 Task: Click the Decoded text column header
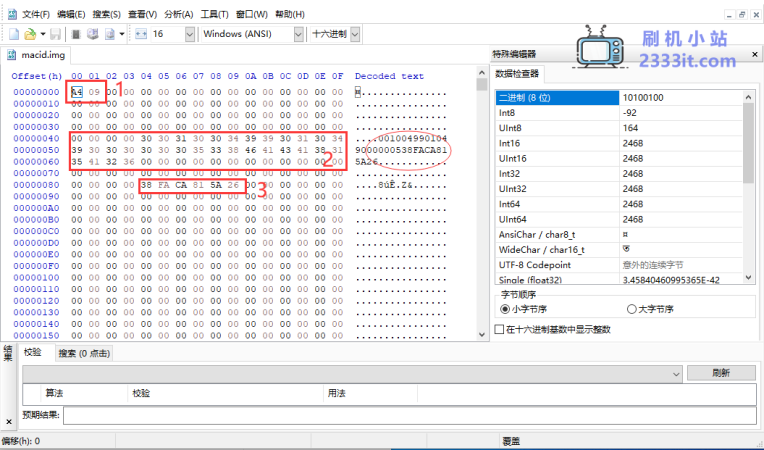pos(389,76)
